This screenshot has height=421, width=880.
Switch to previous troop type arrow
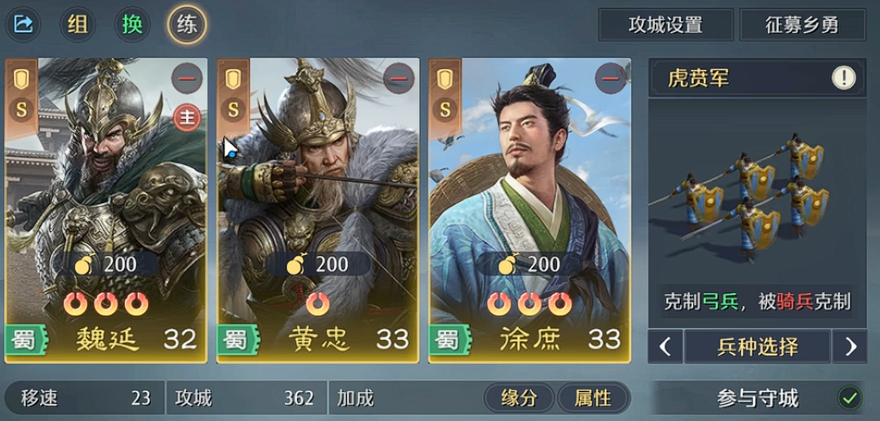point(665,346)
